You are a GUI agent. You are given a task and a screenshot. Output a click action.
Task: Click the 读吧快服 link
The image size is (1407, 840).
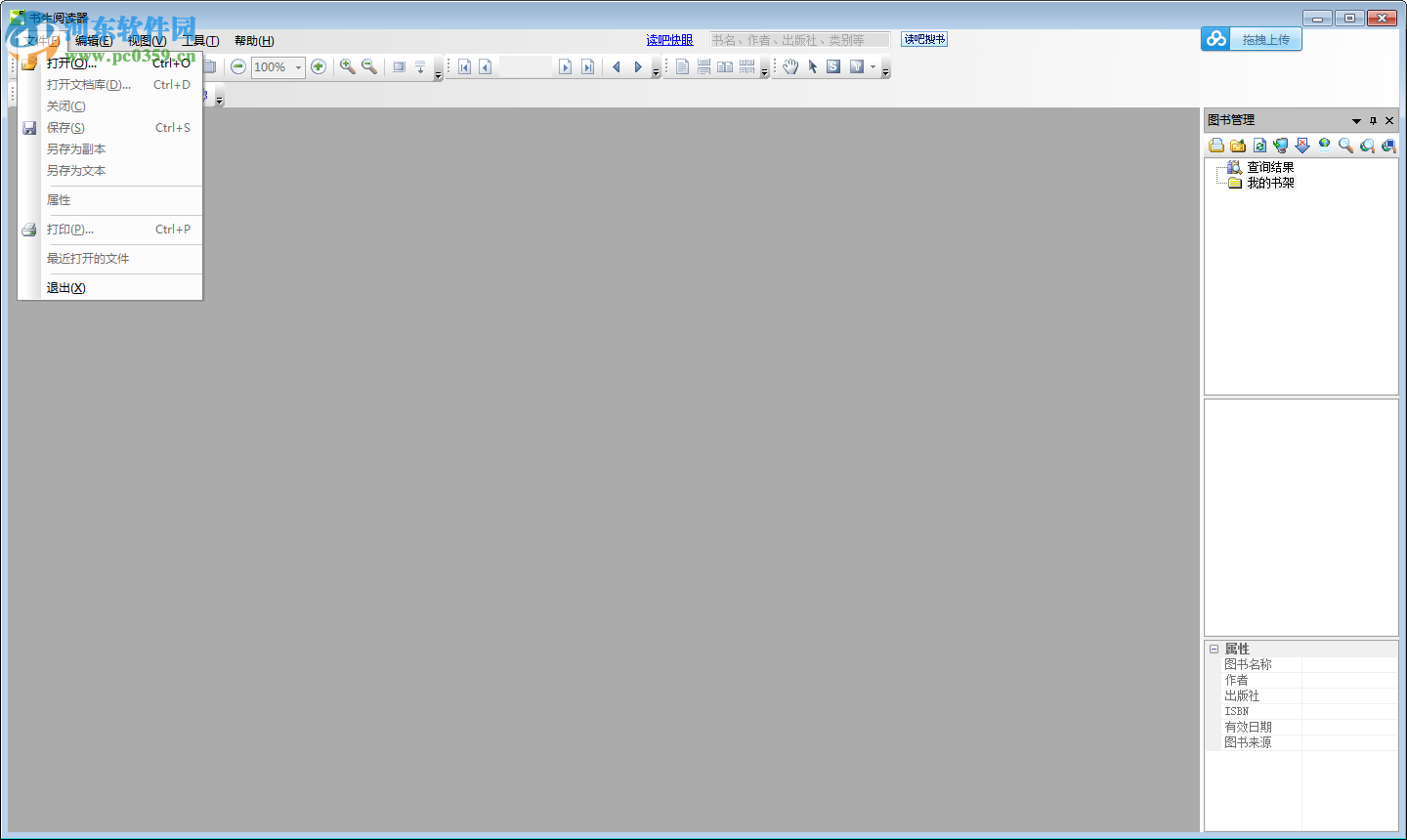click(669, 40)
